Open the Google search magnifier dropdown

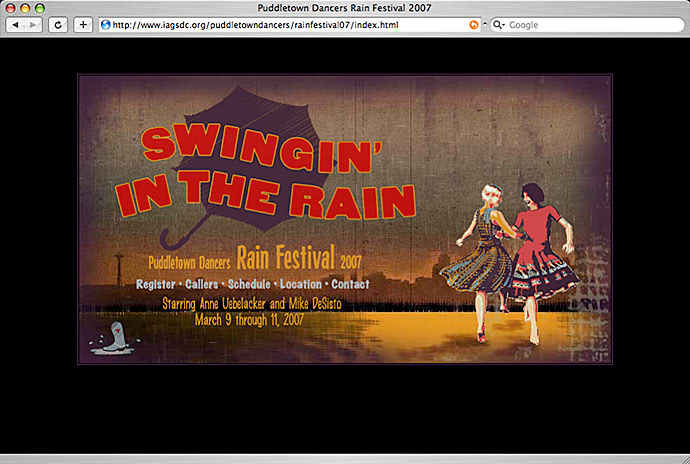pyautogui.click(x=498, y=25)
